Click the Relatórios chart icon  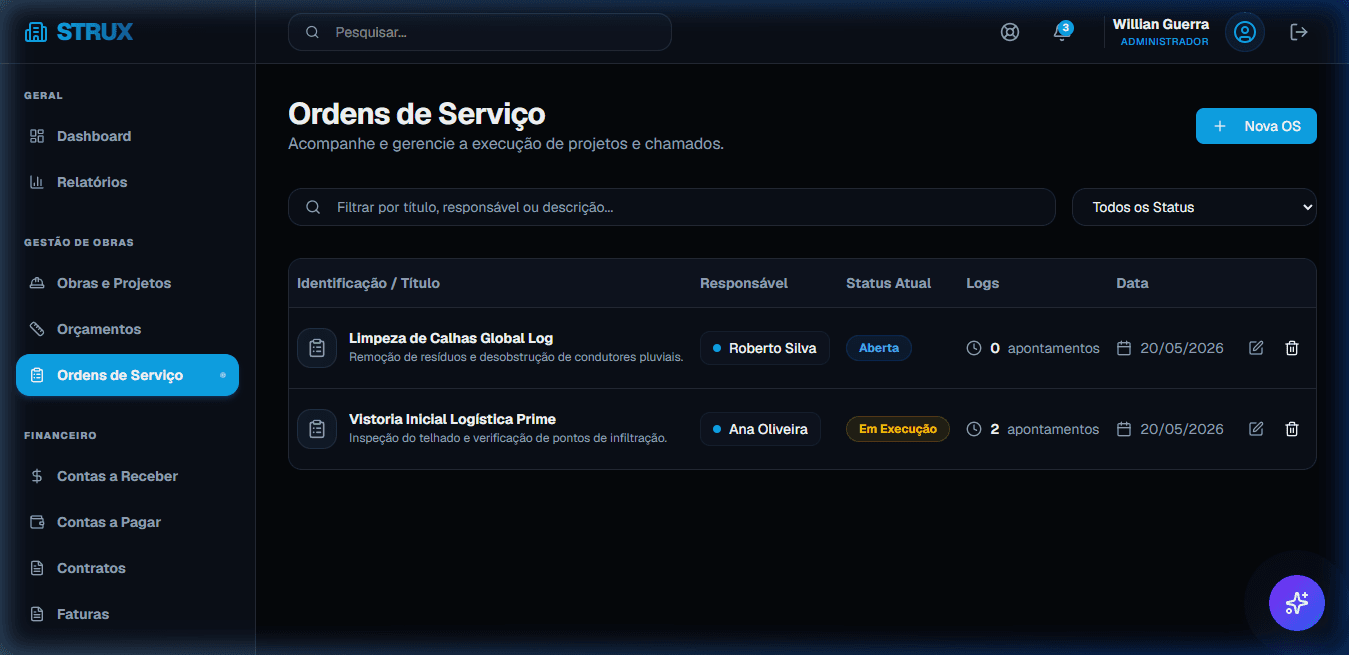click(37, 182)
